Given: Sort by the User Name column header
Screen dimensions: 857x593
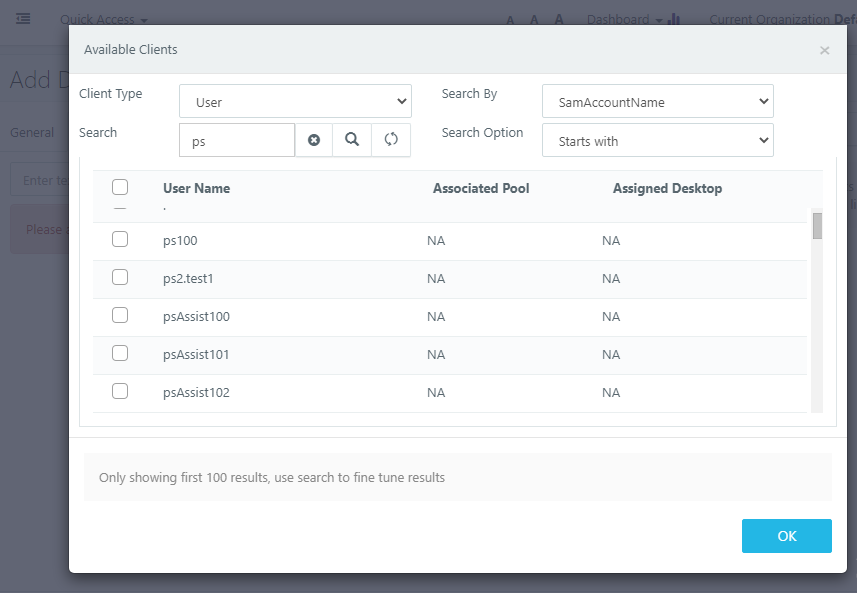Looking at the screenshot, I should pyautogui.click(x=196, y=189).
